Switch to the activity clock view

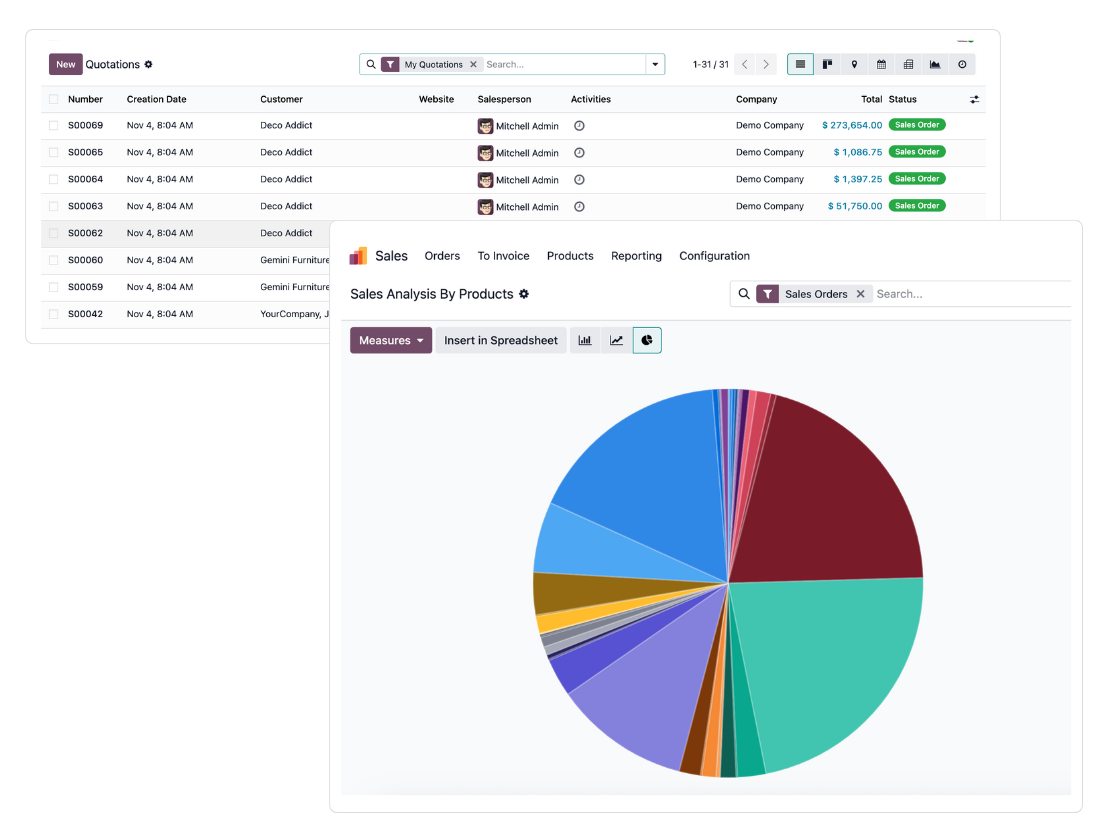click(962, 64)
